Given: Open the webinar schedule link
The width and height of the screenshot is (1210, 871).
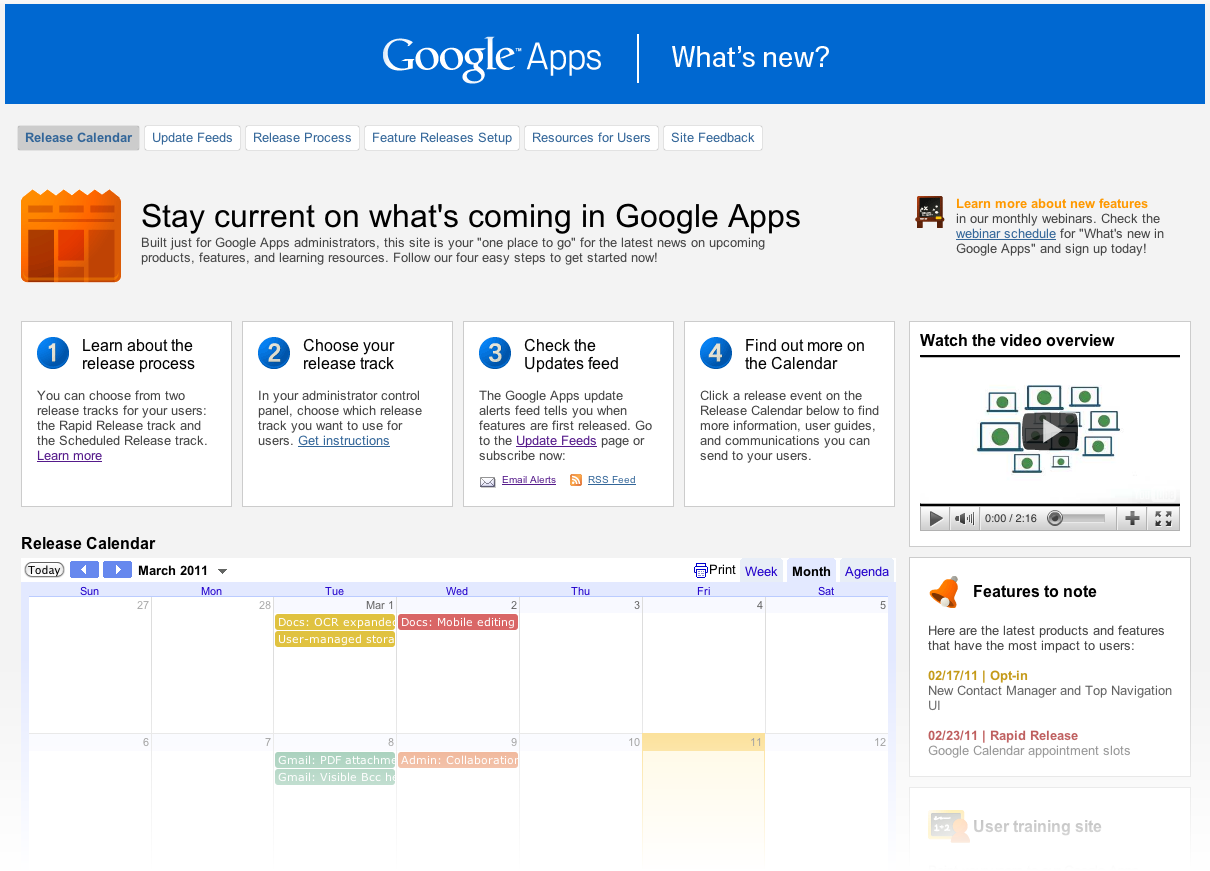Looking at the screenshot, I should point(1005,234).
